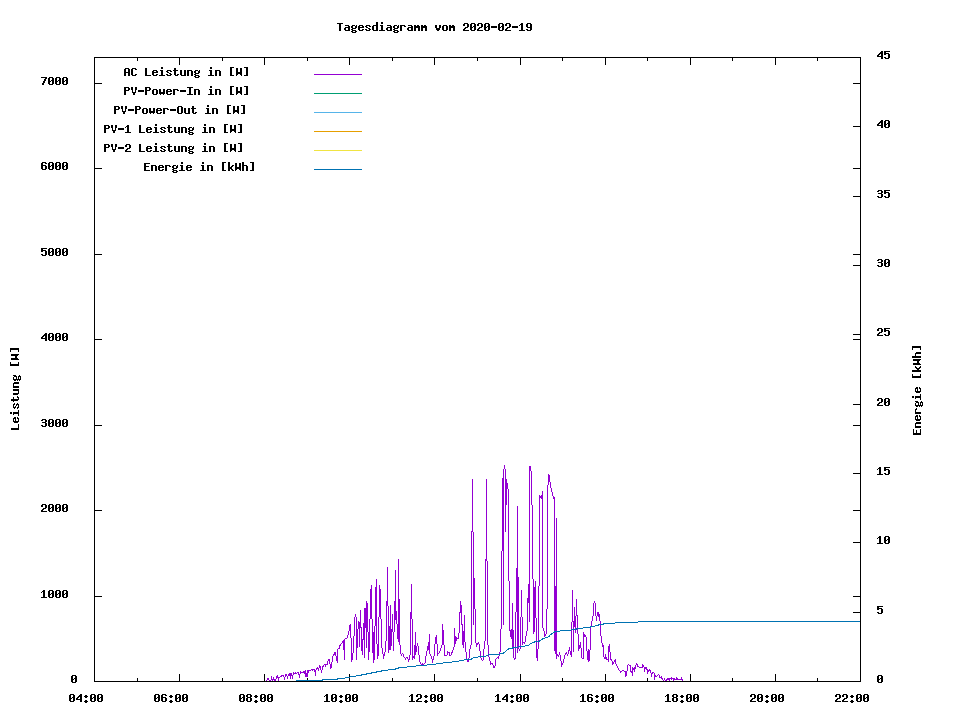Click the 10:00 time axis tick label

(341, 699)
